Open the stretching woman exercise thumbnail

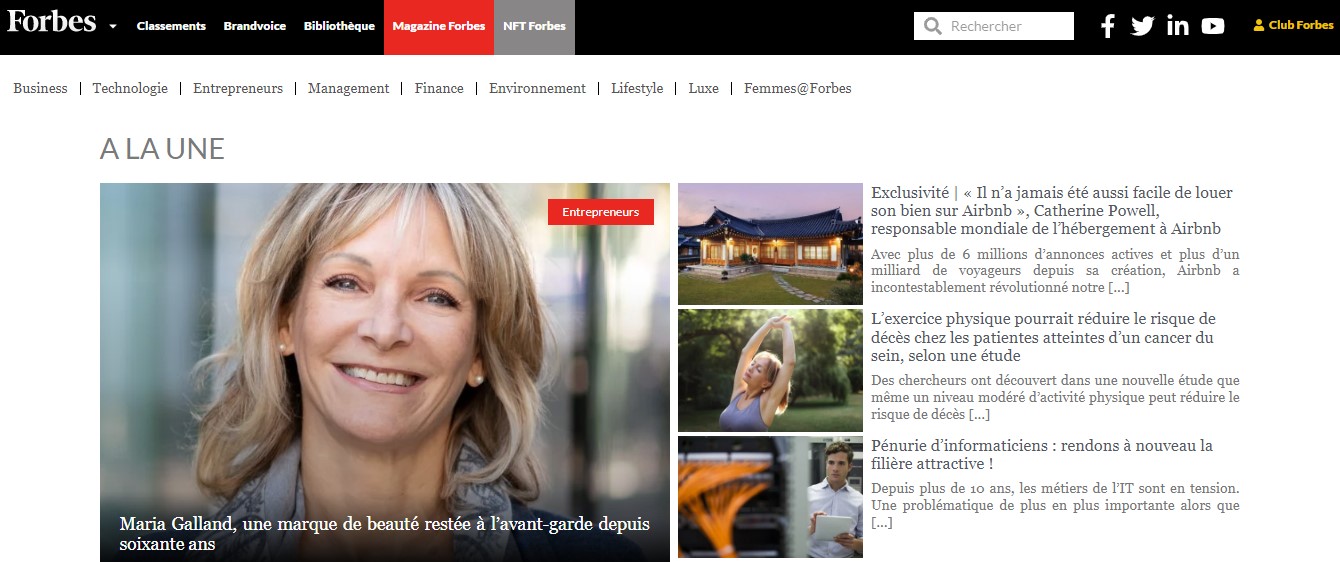pyautogui.click(x=770, y=370)
